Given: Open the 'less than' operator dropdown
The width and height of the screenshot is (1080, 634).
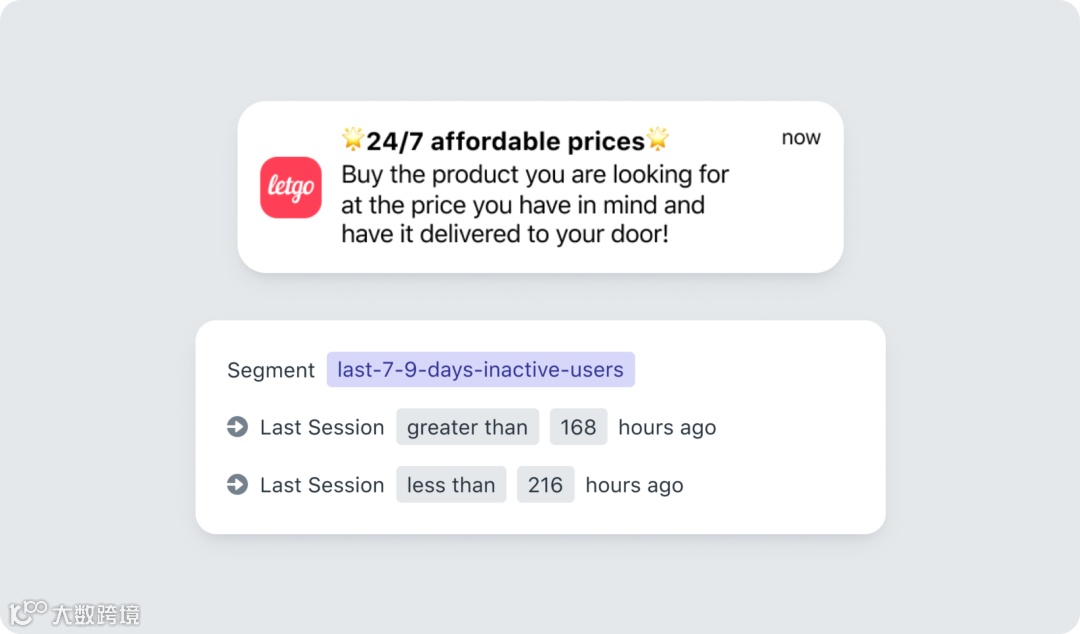Looking at the screenshot, I should point(451,485).
